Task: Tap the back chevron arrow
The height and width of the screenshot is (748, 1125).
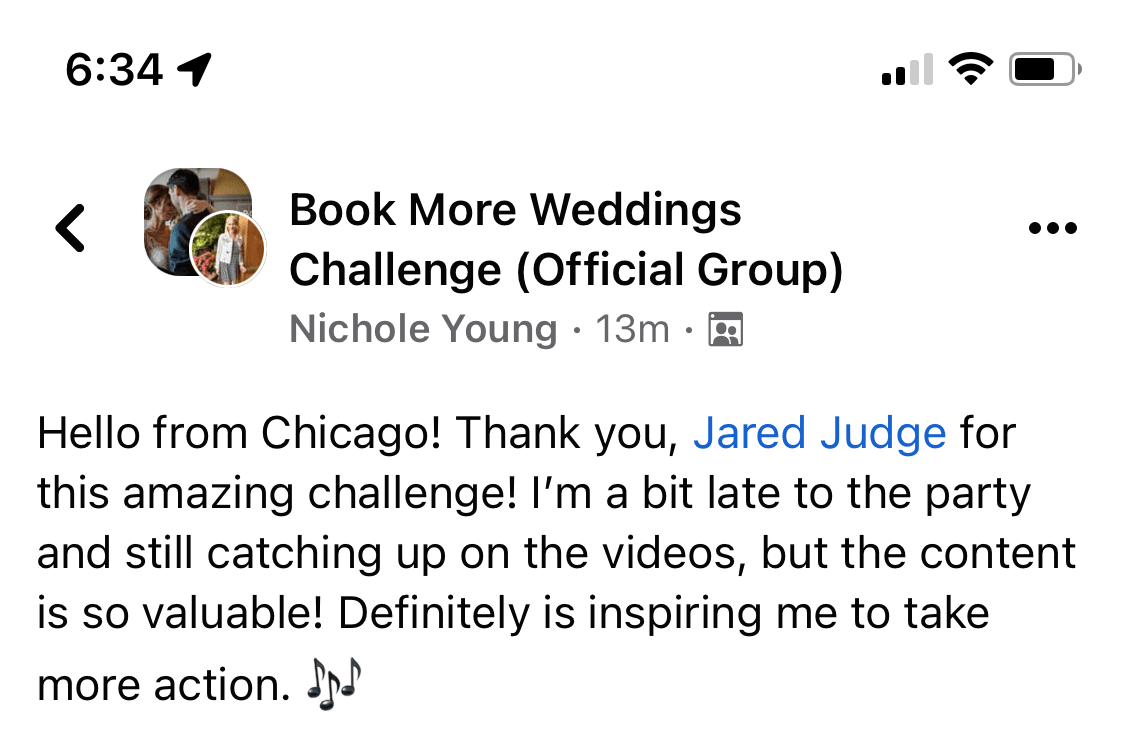Action: [70, 228]
